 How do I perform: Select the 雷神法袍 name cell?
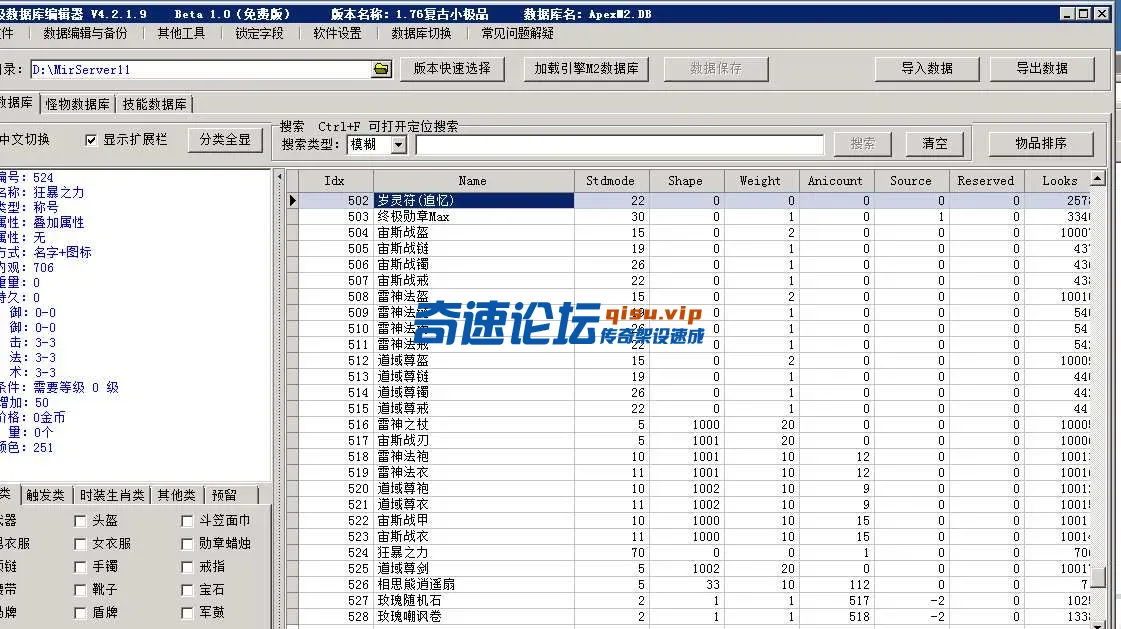point(473,456)
